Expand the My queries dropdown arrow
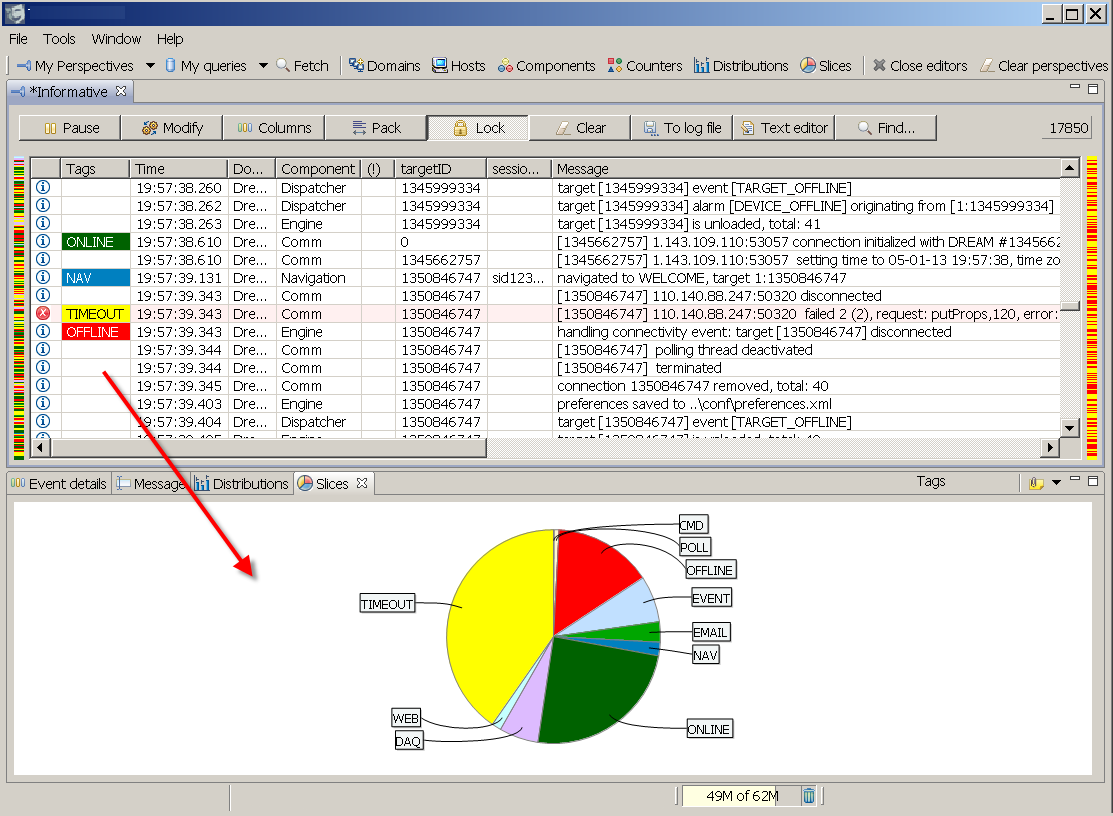The height and width of the screenshot is (816, 1113). [263, 66]
